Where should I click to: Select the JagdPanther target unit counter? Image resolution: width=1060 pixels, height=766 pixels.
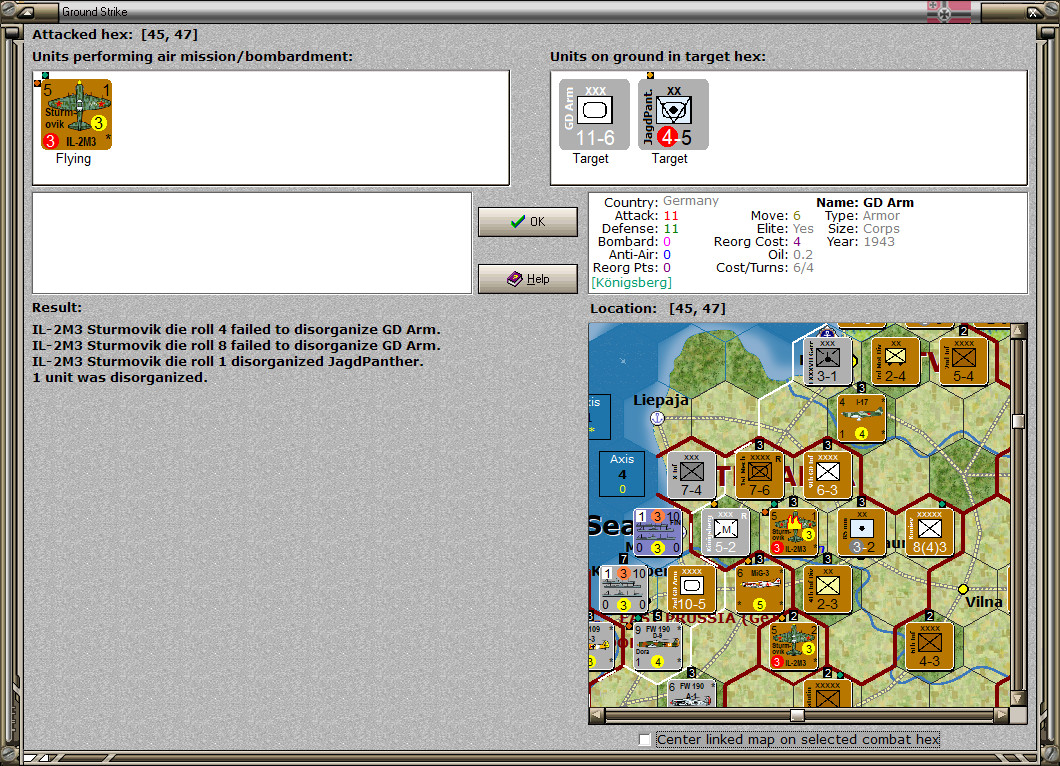point(672,113)
